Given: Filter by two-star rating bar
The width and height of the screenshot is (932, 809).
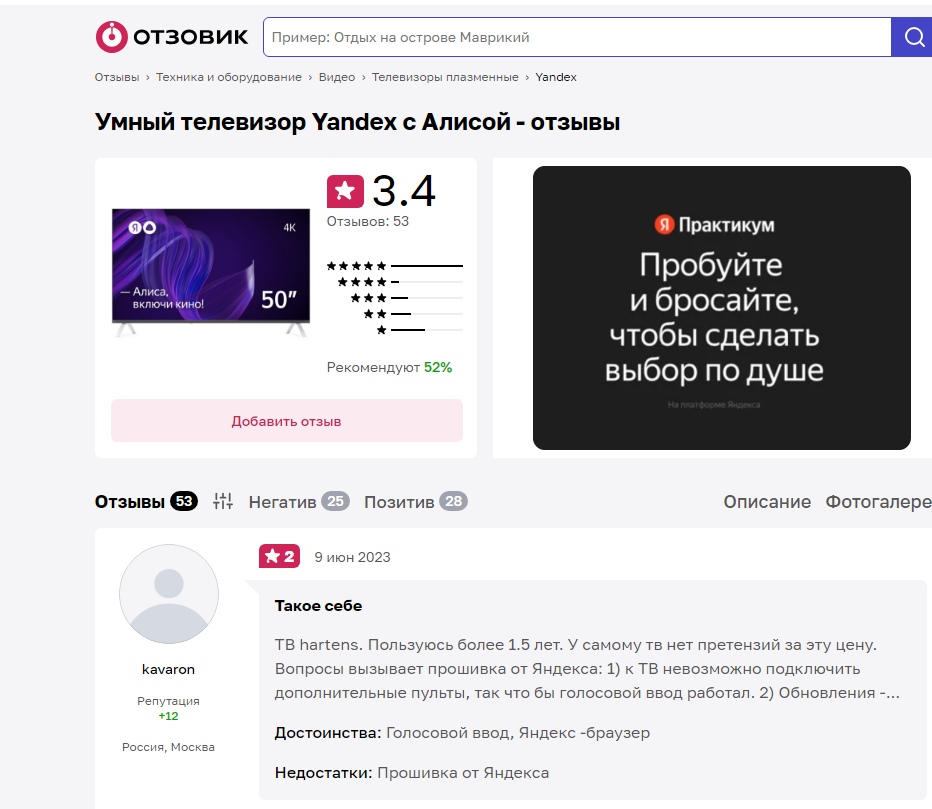Looking at the screenshot, I should click(x=413, y=314).
